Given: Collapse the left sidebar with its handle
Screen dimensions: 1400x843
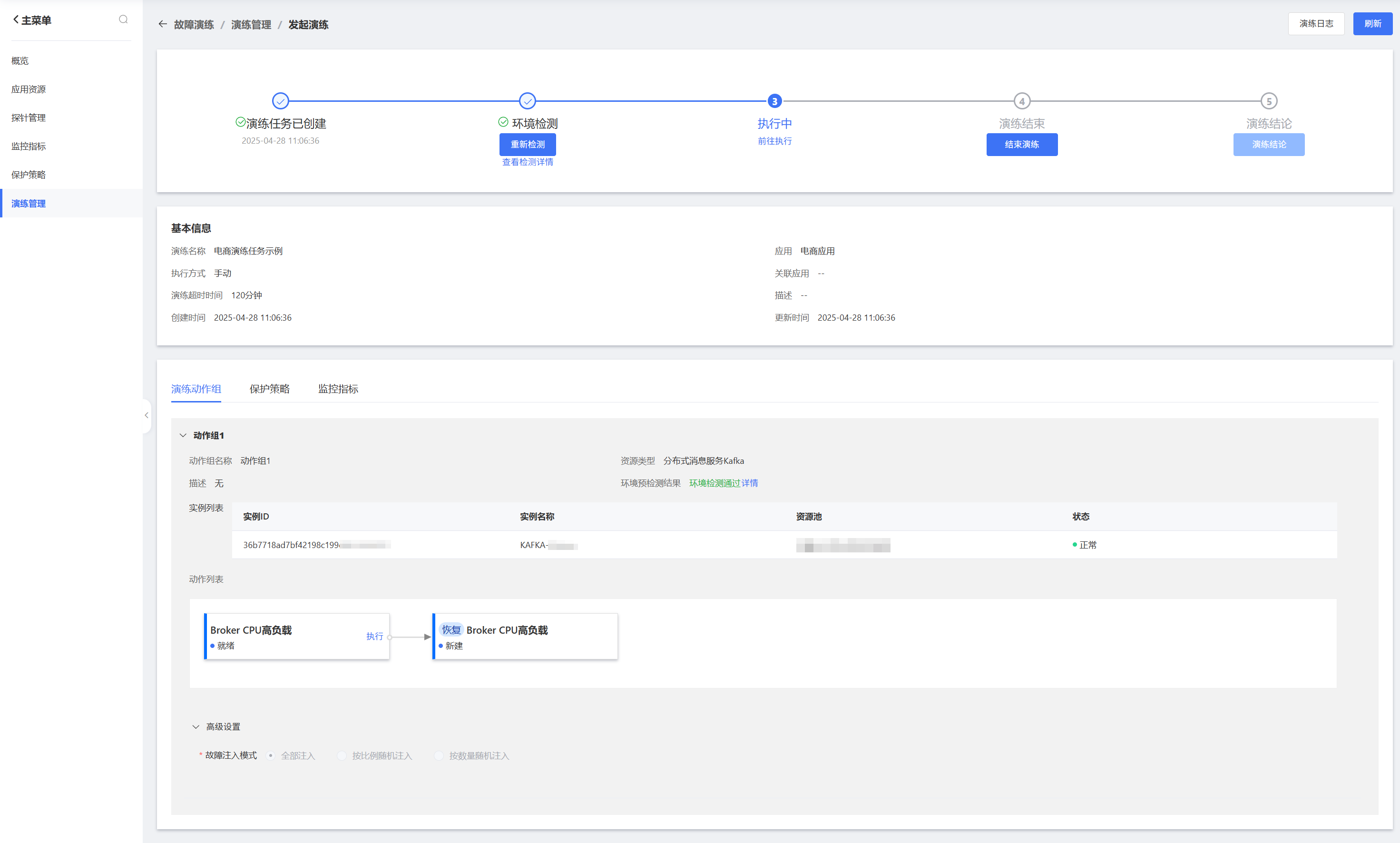Looking at the screenshot, I should (147, 415).
